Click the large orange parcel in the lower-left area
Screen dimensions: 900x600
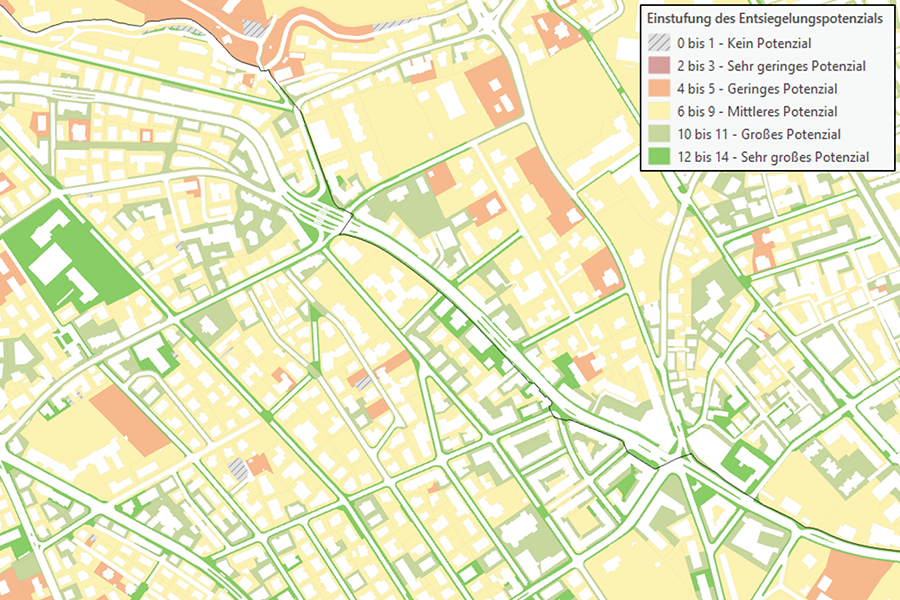(x=130, y=420)
